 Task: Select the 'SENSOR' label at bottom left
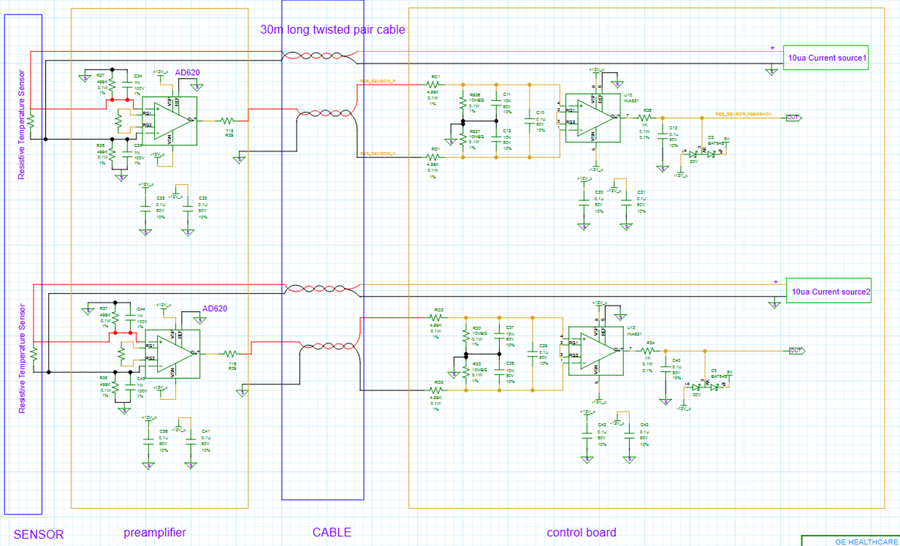point(38,535)
